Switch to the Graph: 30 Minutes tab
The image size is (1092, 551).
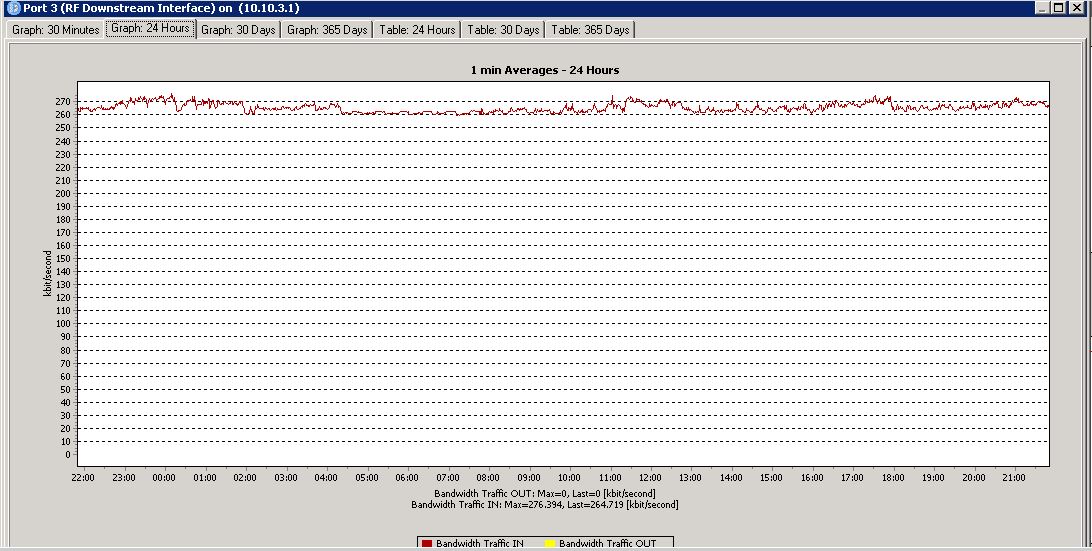click(56, 30)
